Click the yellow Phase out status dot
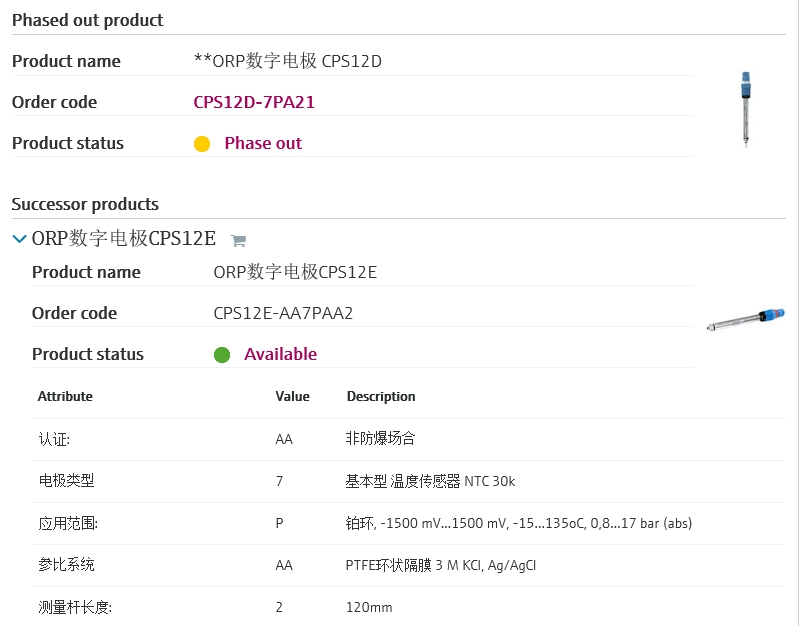 coord(202,144)
